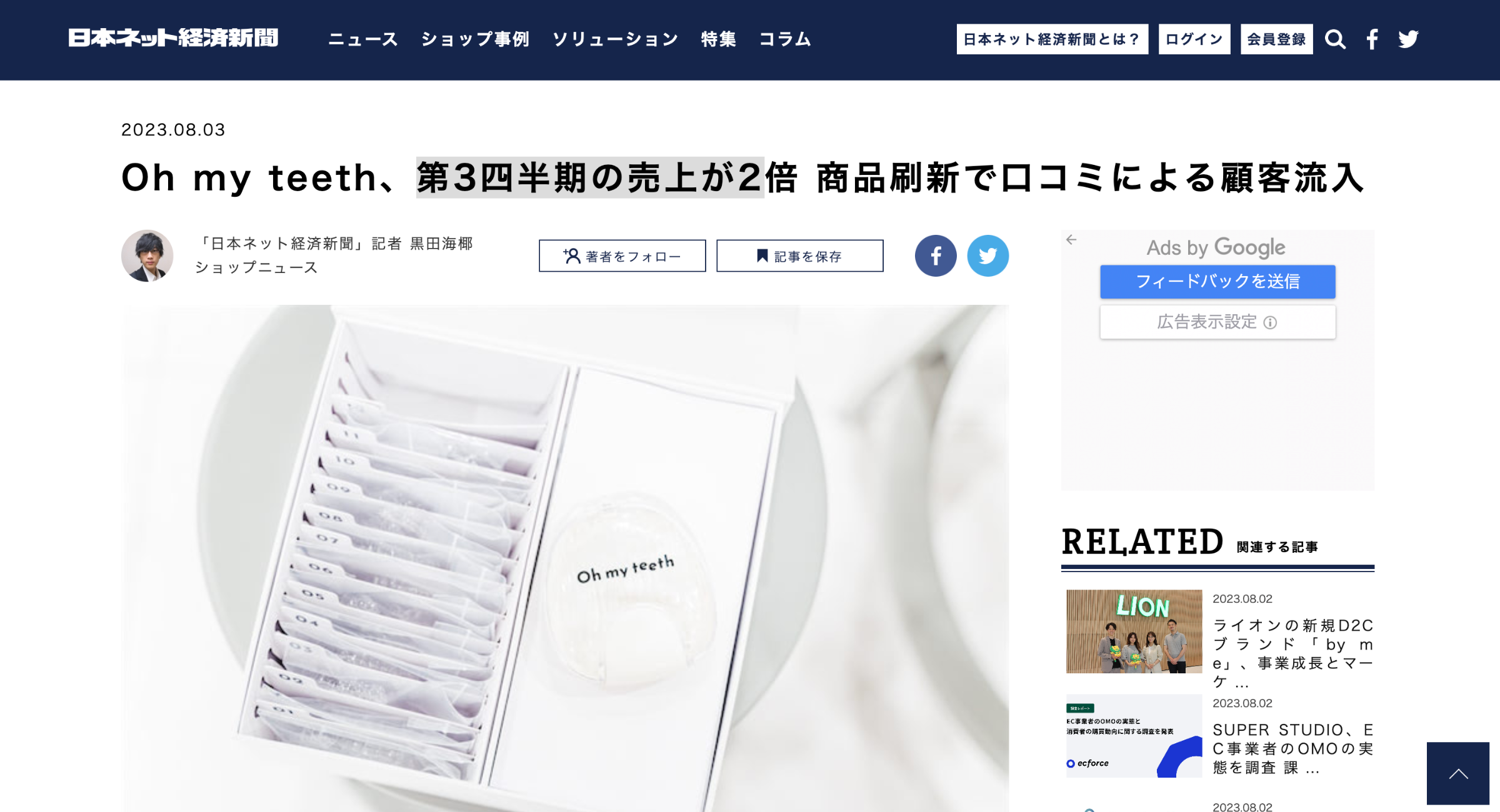Click the info icon beside 広告表示設定

point(1270,322)
